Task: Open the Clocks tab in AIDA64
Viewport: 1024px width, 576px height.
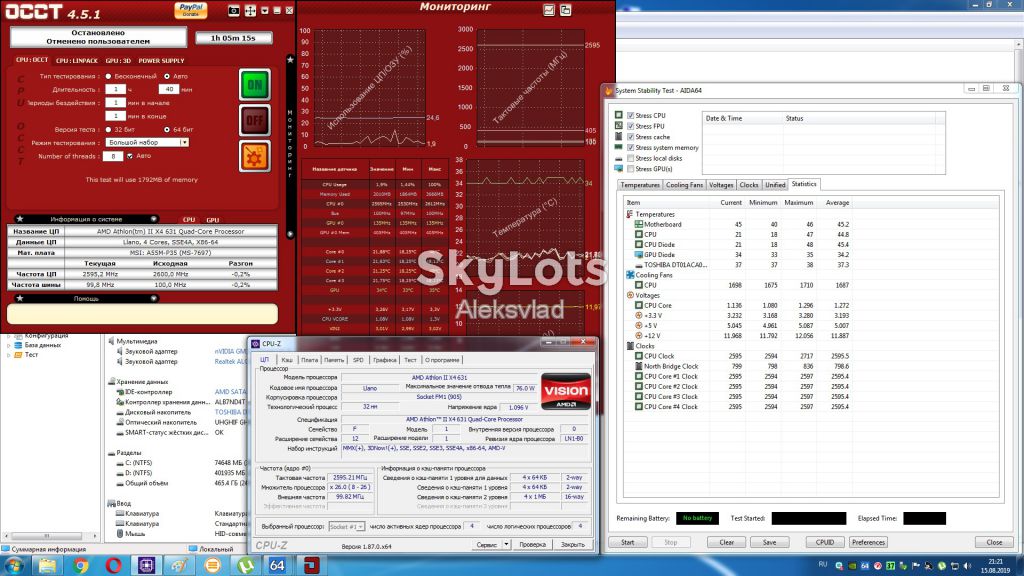Action: click(x=748, y=185)
